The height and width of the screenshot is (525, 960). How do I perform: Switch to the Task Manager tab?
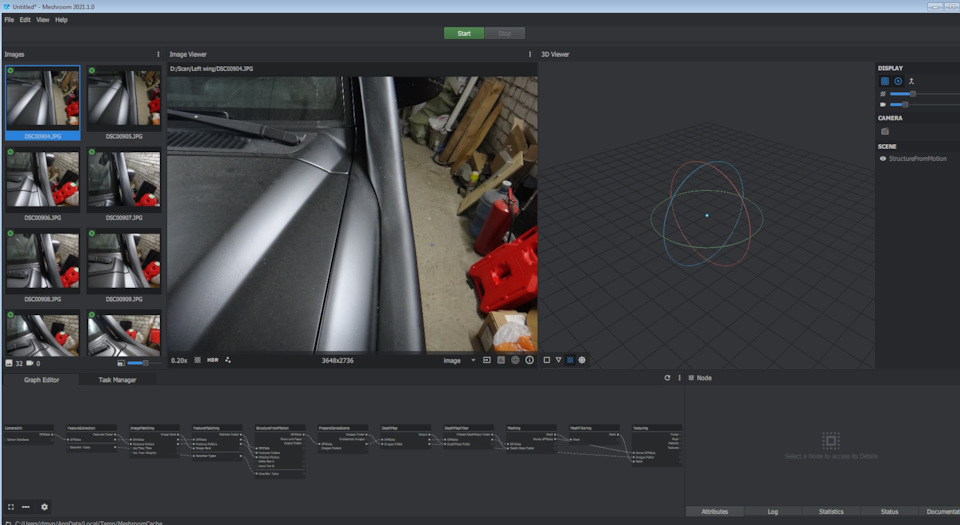[x=118, y=379]
